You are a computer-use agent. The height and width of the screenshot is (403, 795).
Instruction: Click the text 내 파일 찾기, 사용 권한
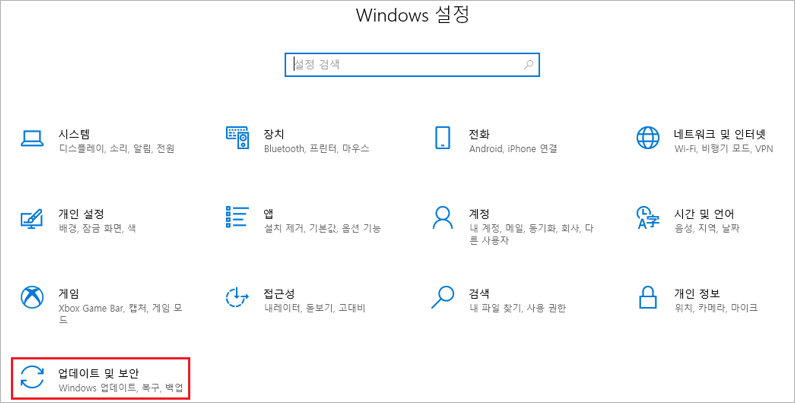pos(517,308)
